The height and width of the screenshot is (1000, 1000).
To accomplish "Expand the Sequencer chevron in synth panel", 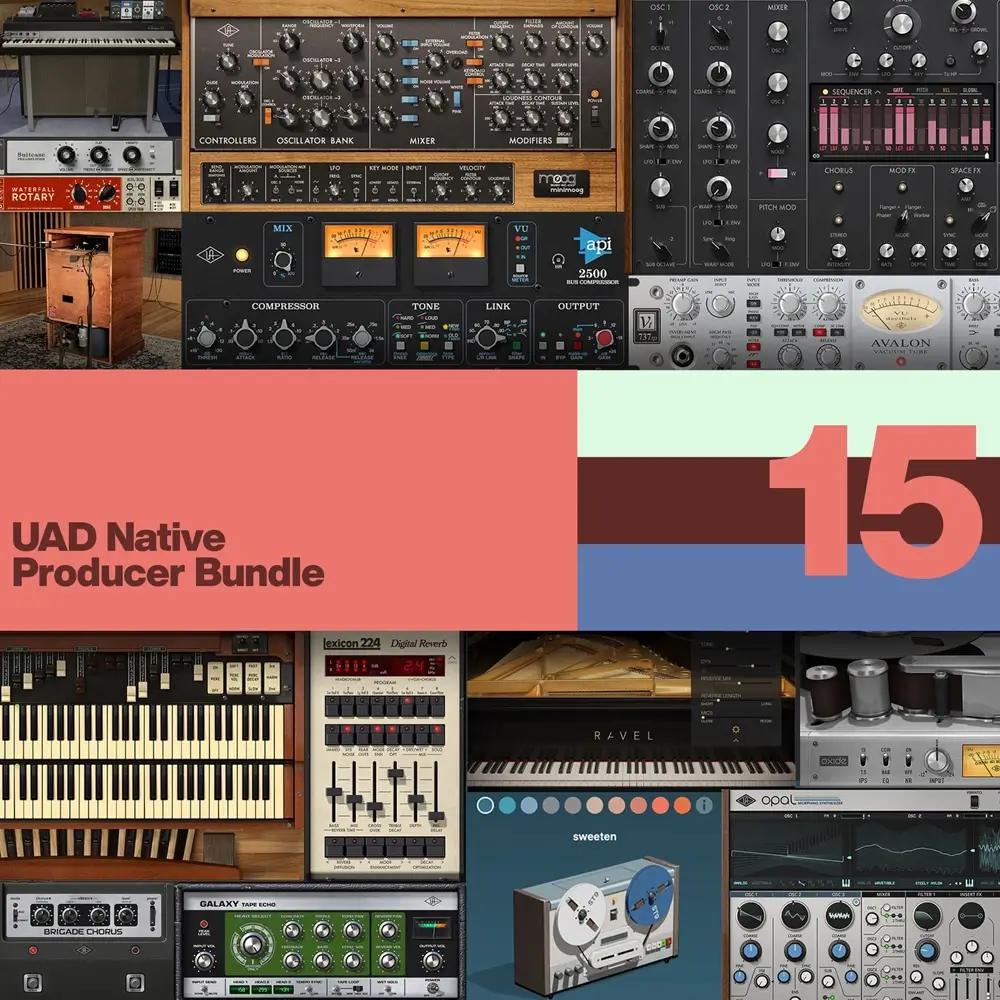I will pos(878,92).
